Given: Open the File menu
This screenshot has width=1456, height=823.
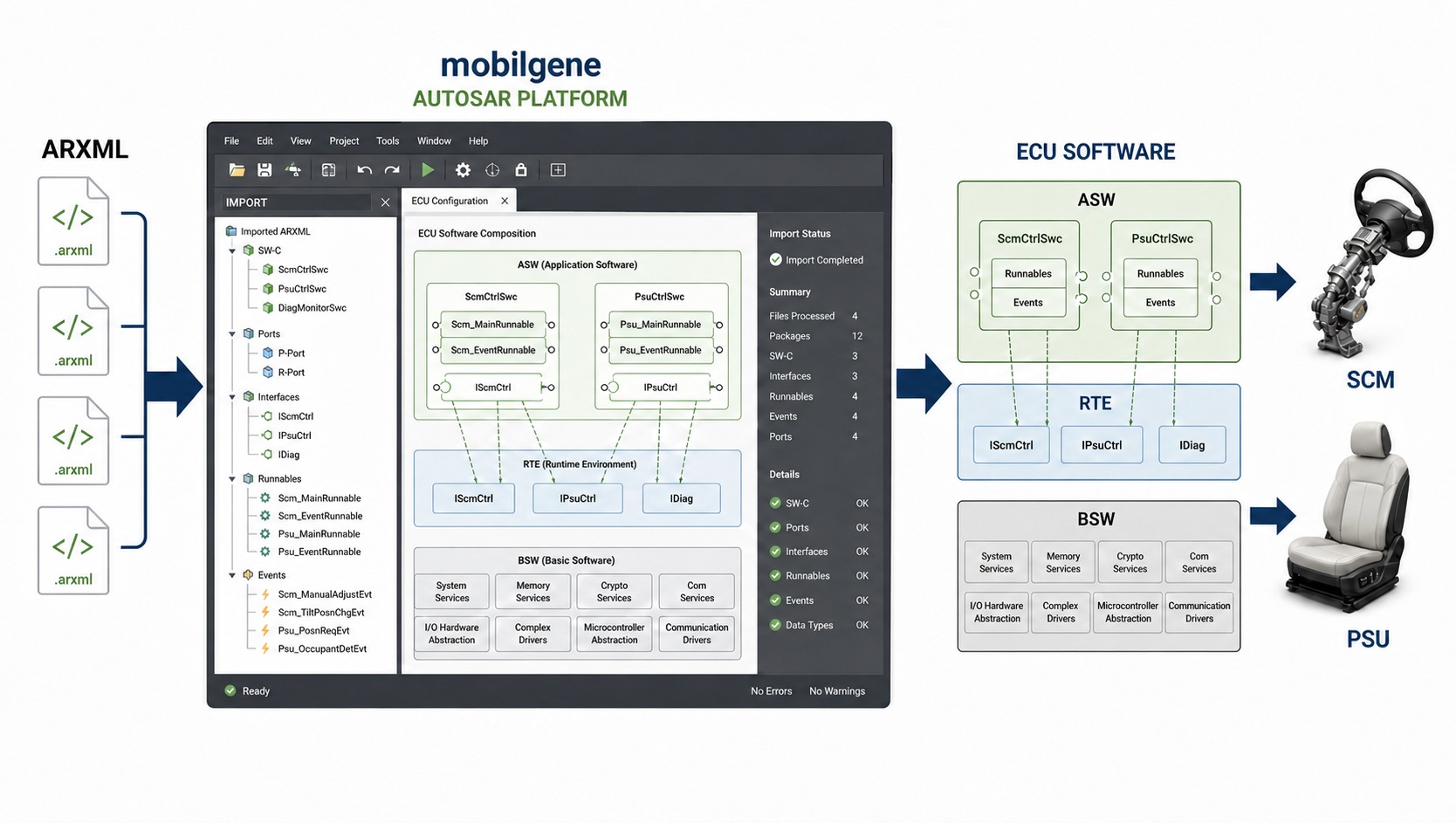Looking at the screenshot, I should pyautogui.click(x=231, y=141).
